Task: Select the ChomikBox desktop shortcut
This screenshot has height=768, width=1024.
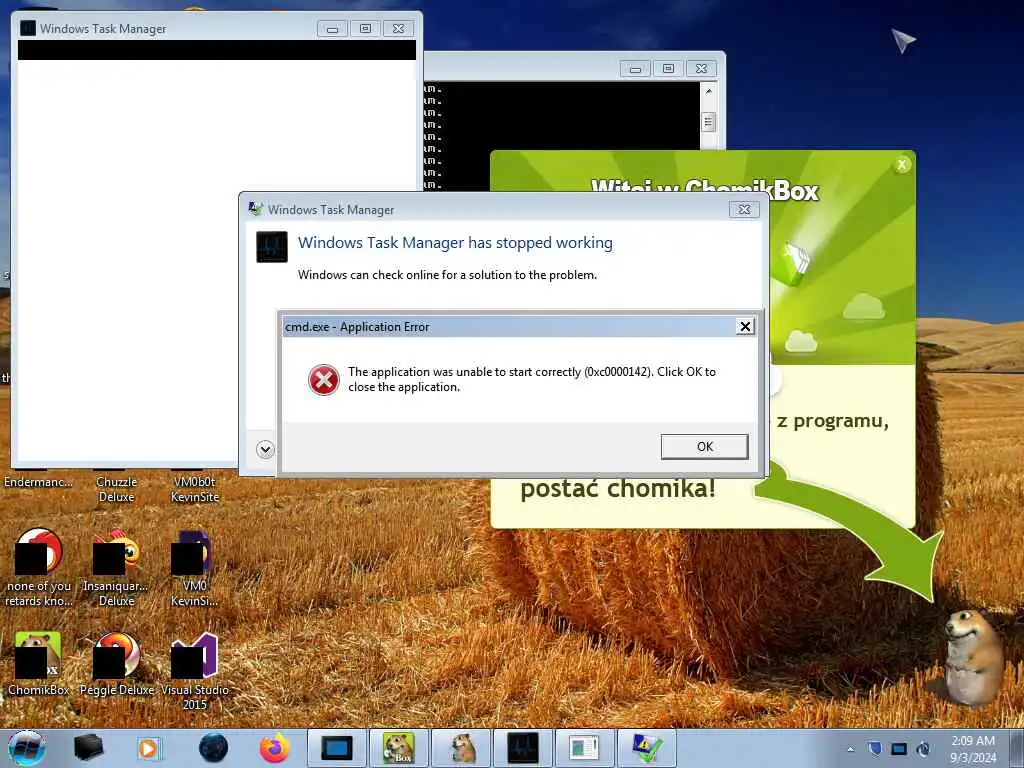Action: tap(38, 664)
